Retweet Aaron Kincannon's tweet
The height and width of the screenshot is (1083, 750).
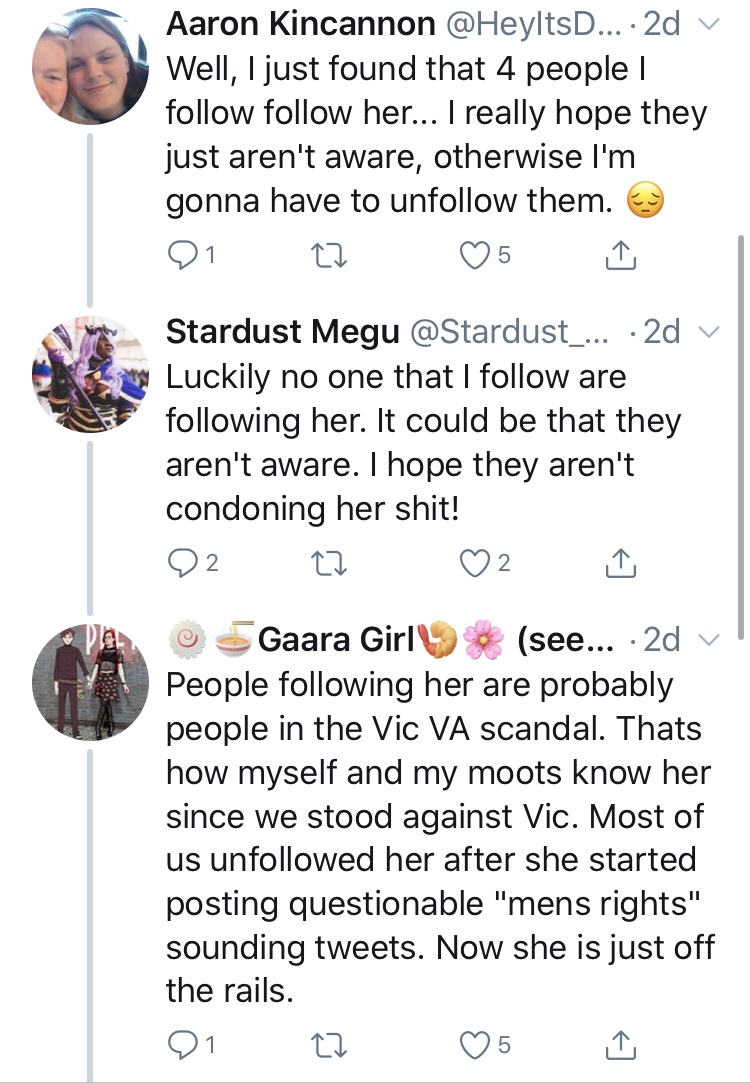(x=329, y=256)
